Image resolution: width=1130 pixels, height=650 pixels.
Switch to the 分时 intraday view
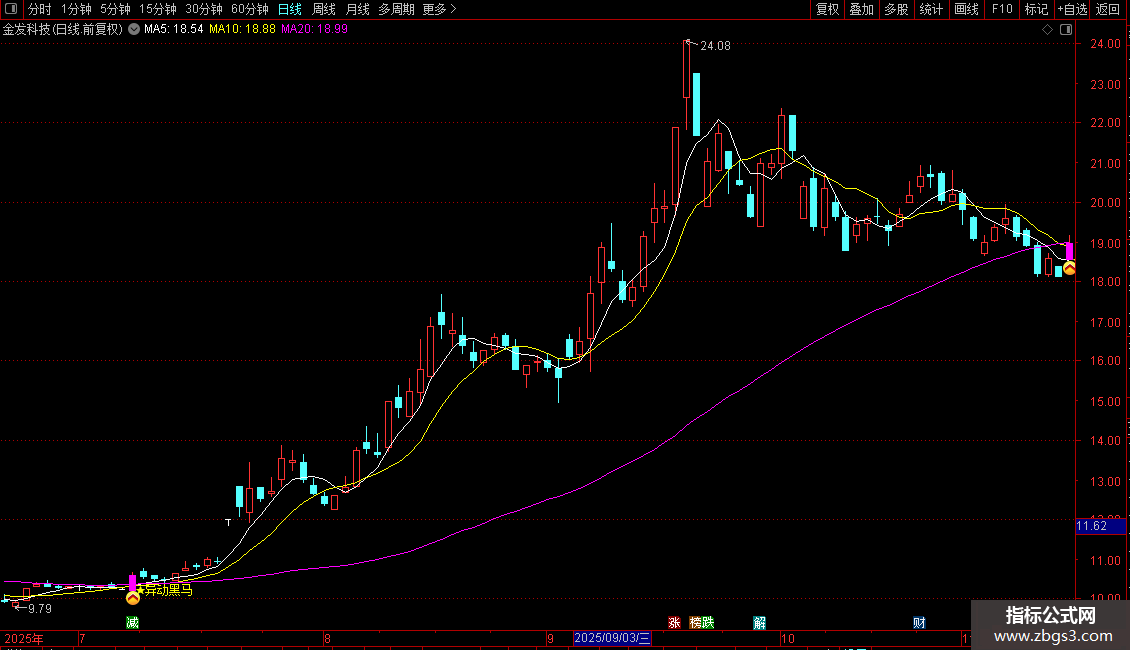tap(40, 9)
